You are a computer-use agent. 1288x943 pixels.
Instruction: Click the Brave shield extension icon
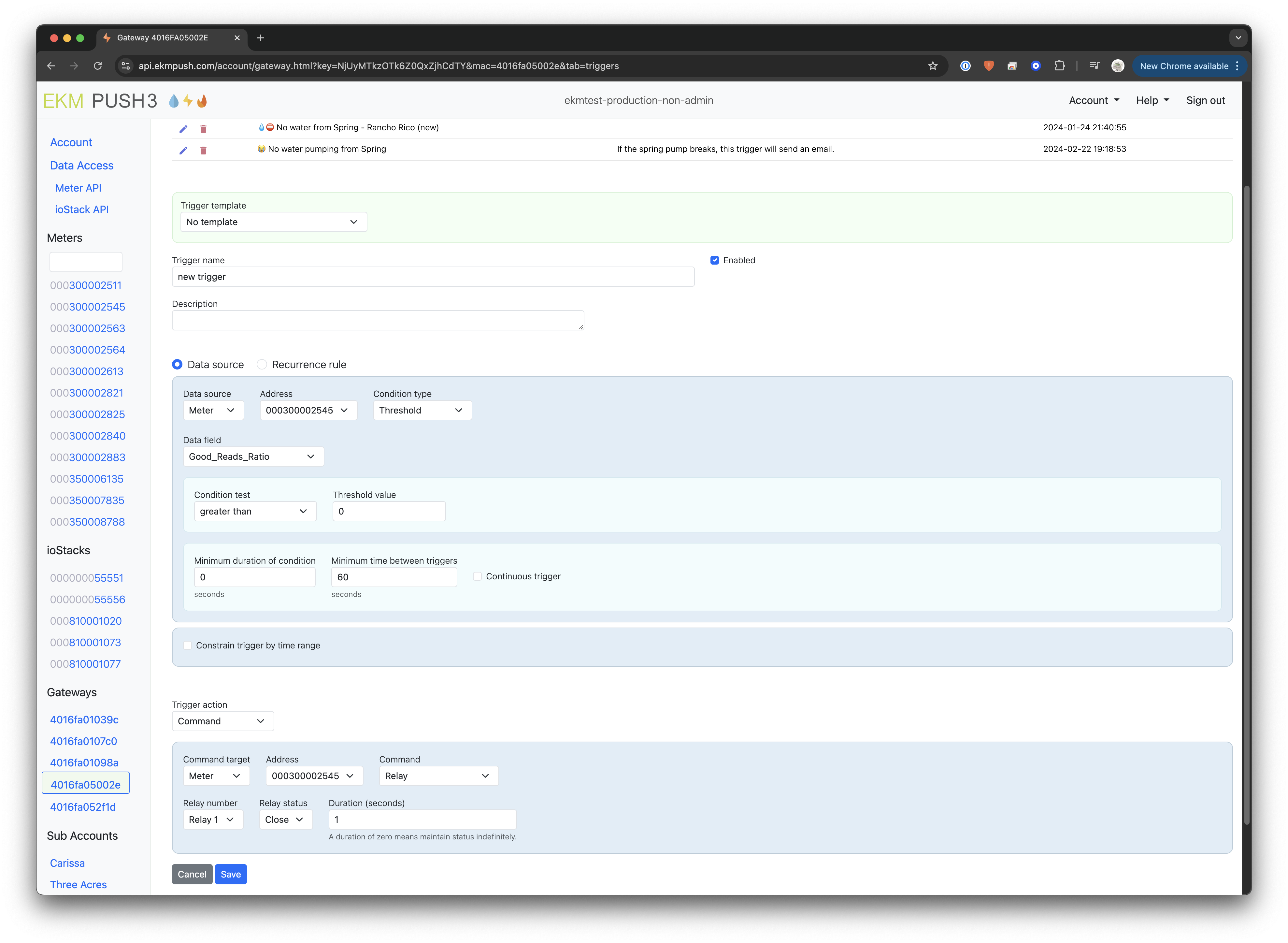pos(988,66)
